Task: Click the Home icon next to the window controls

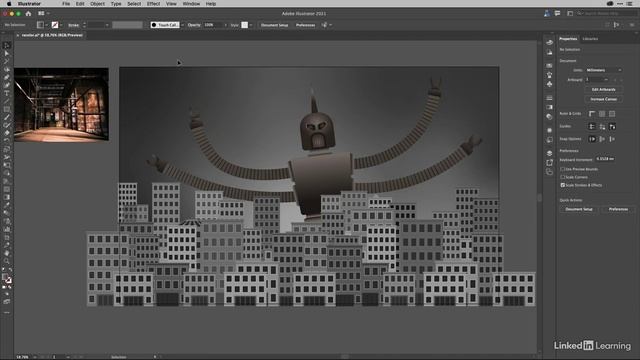Action: [x=28, y=13]
